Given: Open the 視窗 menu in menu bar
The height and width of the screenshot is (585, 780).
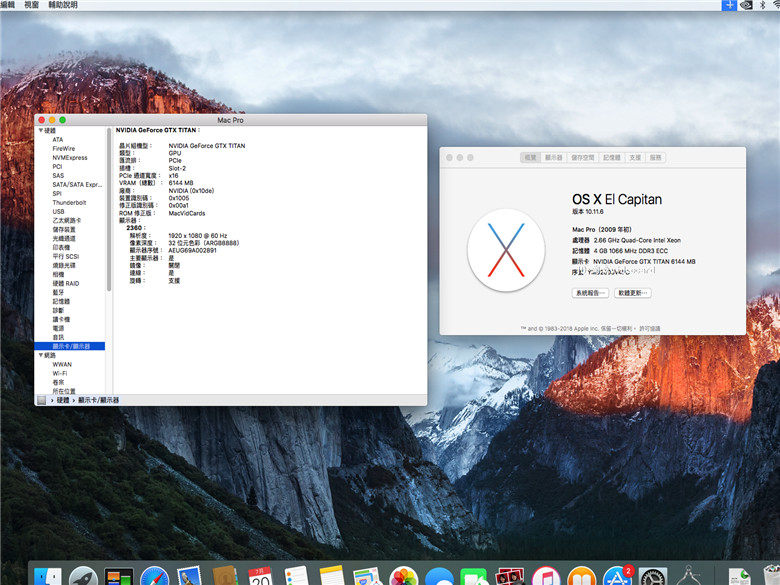Looking at the screenshot, I should pyautogui.click(x=31, y=5).
